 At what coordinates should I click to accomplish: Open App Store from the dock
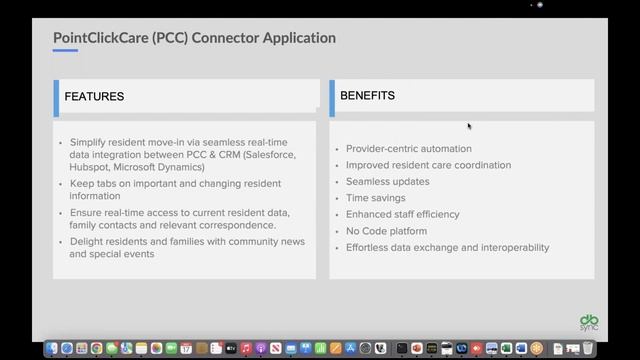(350, 348)
